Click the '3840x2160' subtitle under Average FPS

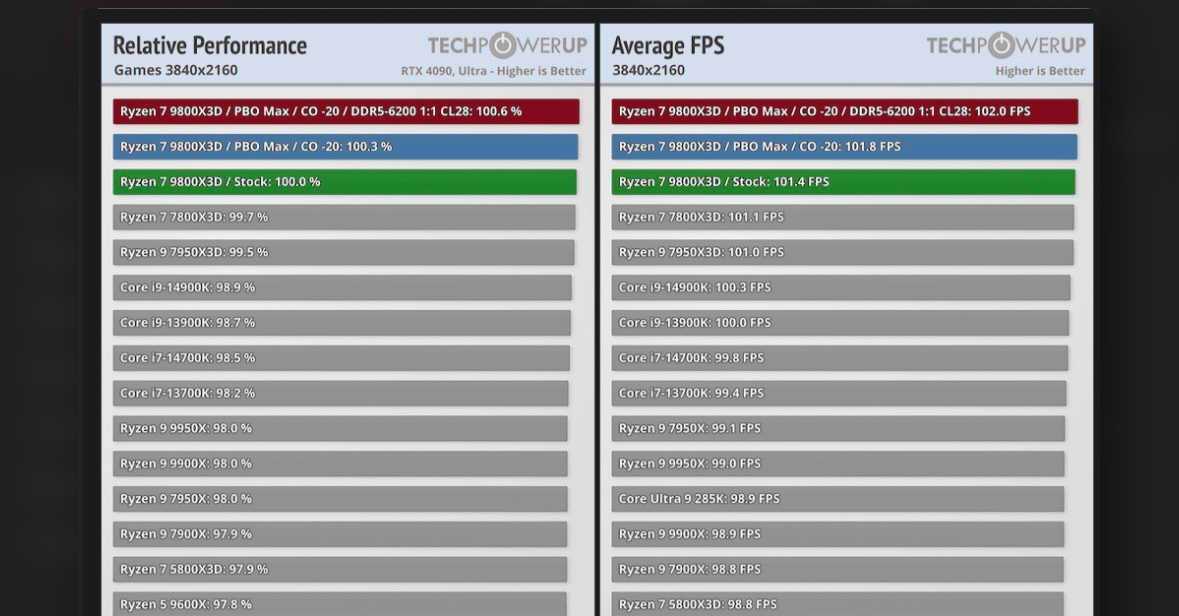(648, 70)
